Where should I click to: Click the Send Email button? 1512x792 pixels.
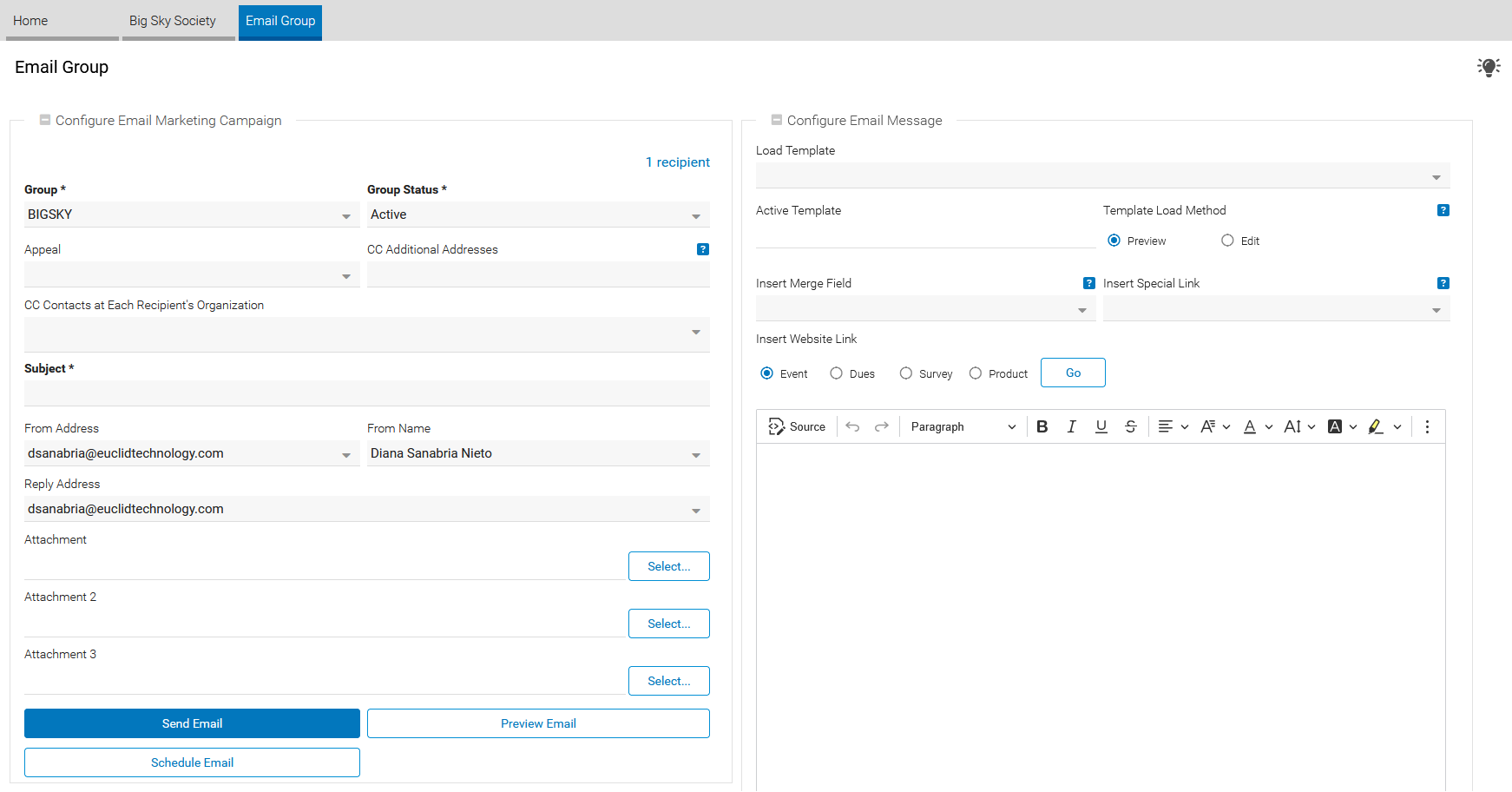tap(192, 723)
